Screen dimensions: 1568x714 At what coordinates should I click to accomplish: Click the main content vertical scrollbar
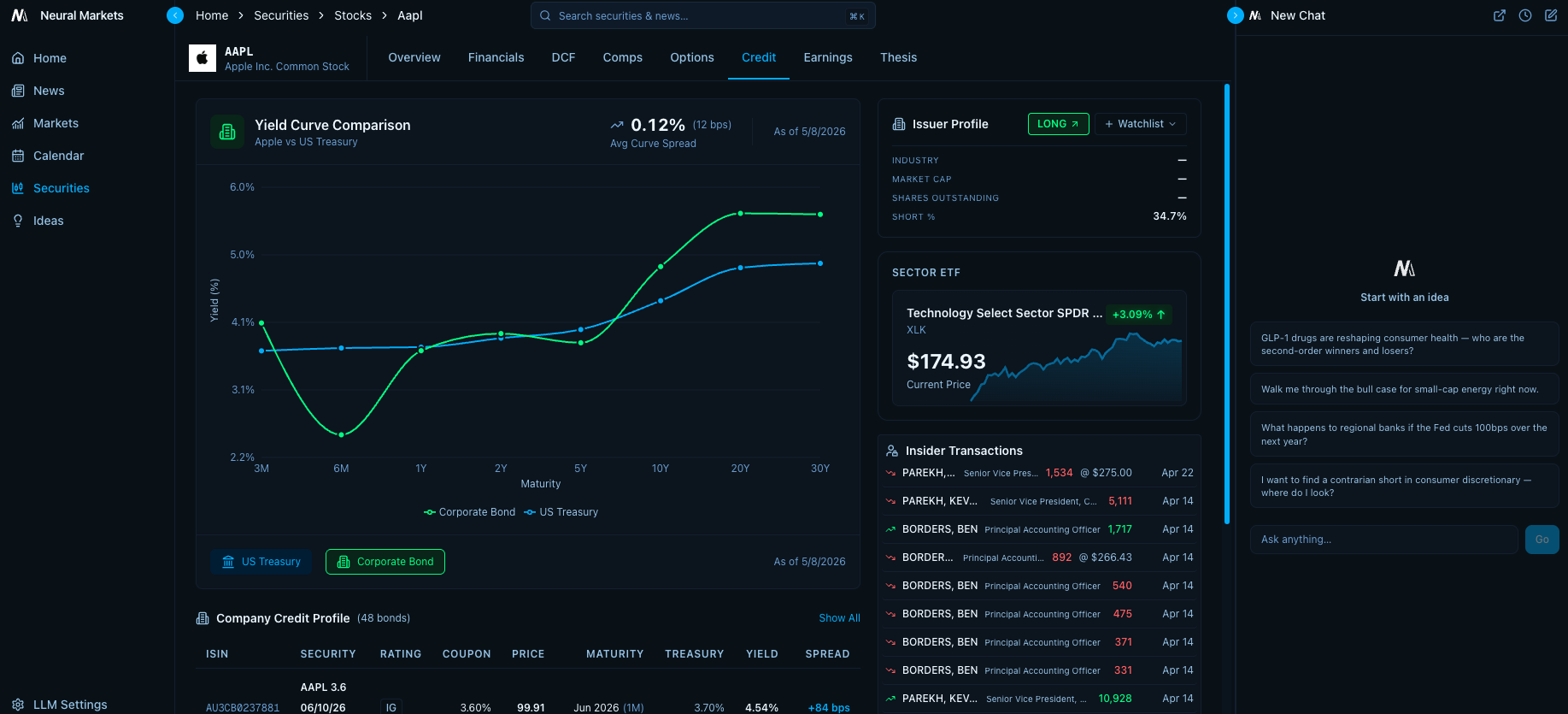pos(1227,304)
